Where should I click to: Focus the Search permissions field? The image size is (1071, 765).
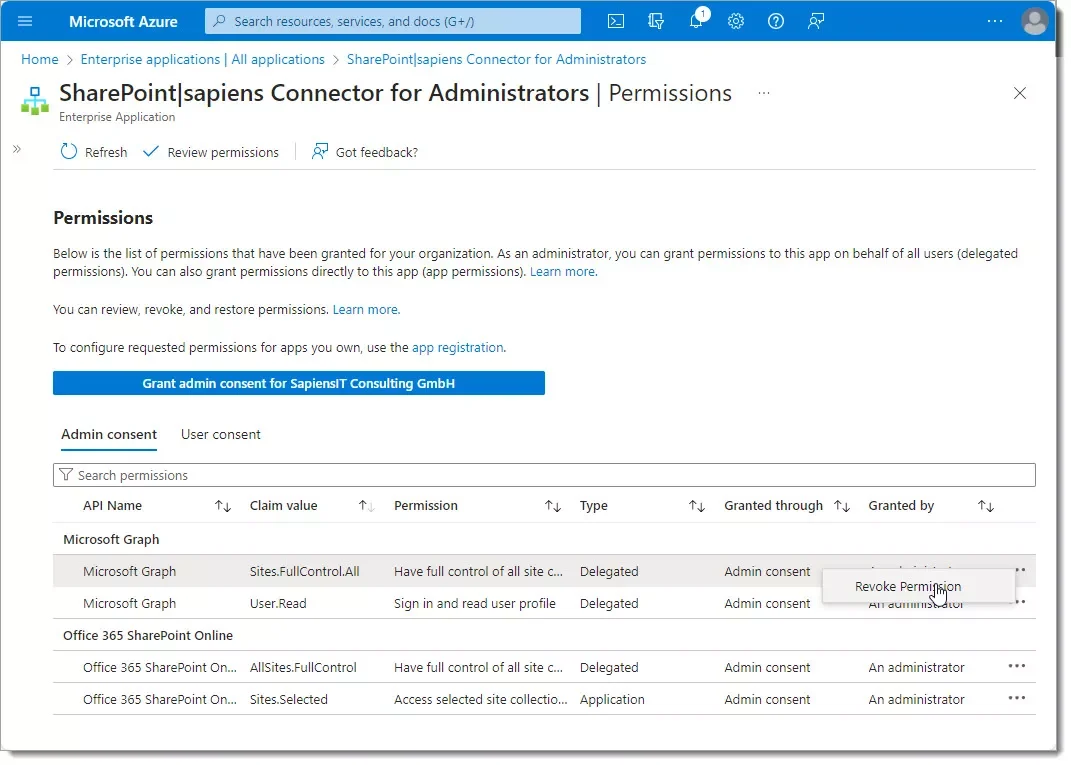tap(544, 475)
